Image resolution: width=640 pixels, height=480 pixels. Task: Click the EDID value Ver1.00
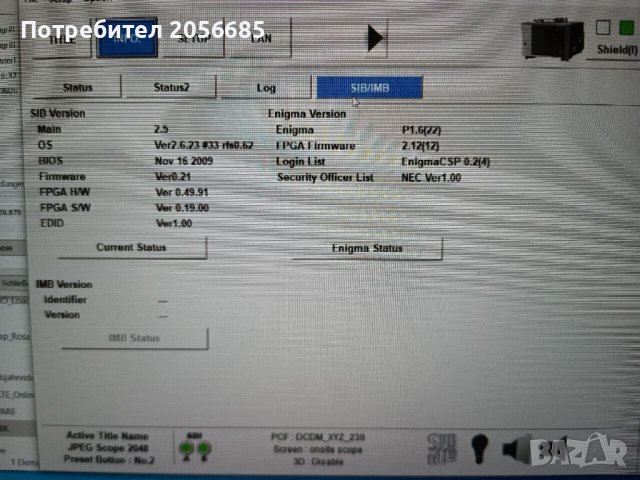point(174,223)
